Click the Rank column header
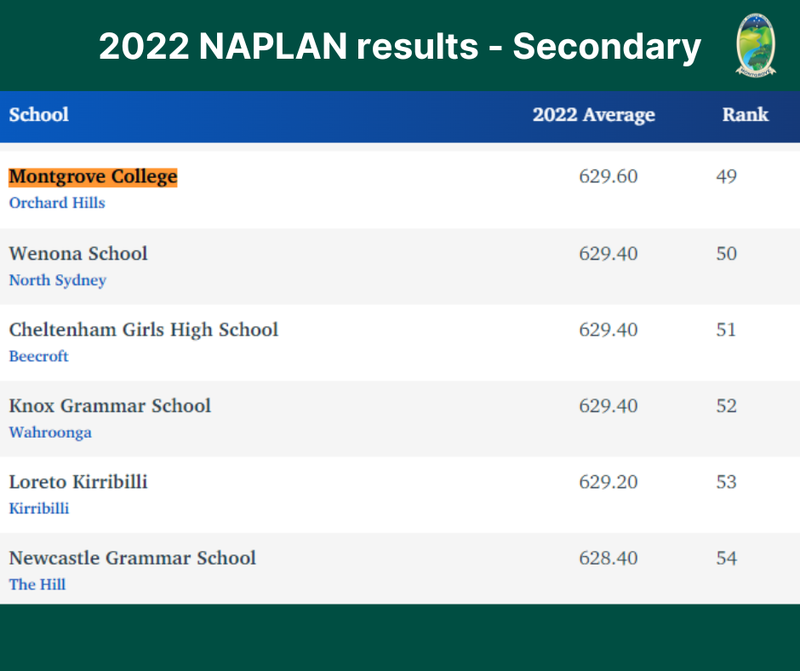The width and height of the screenshot is (800, 671). coord(745,115)
